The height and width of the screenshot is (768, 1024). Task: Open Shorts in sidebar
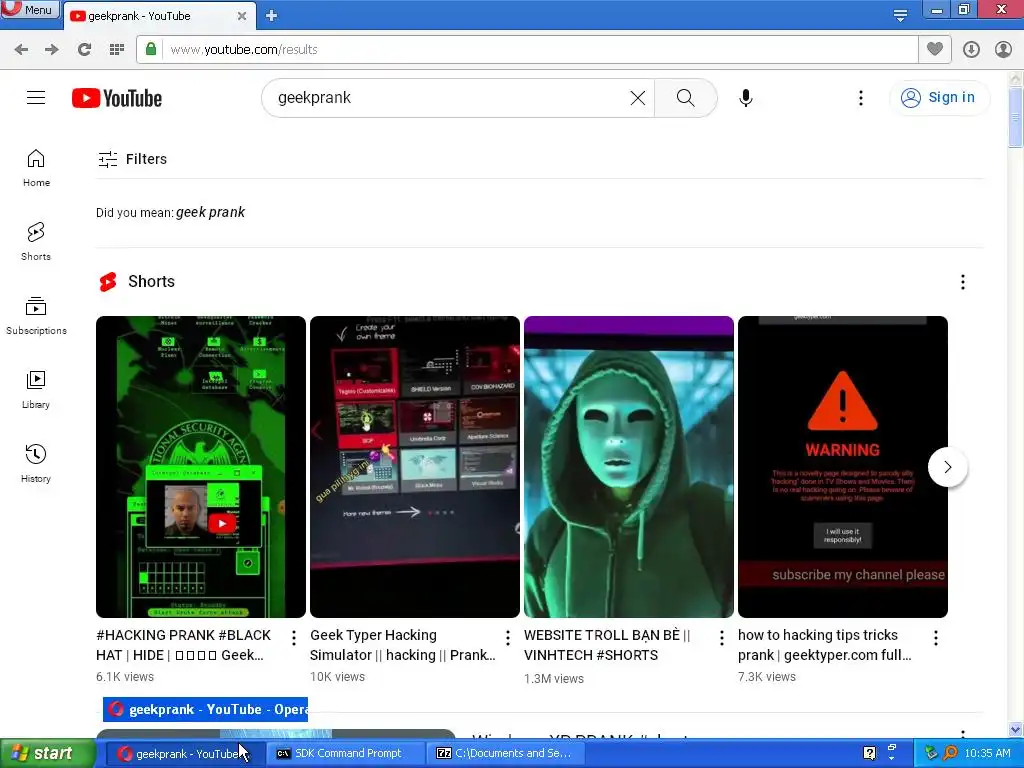pyautogui.click(x=36, y=242)
